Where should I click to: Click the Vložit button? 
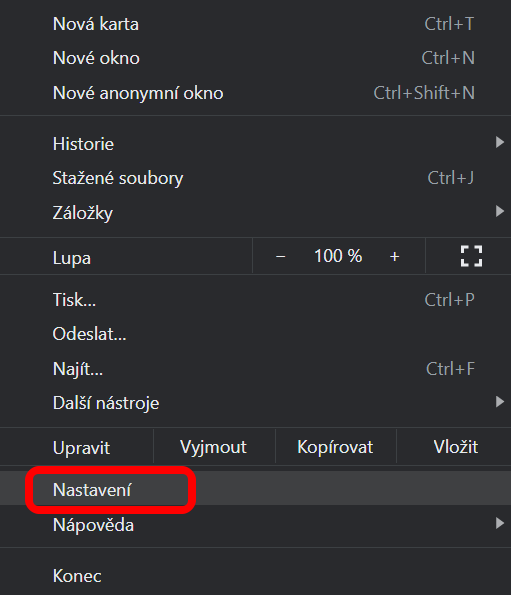(x=454, y=447)
